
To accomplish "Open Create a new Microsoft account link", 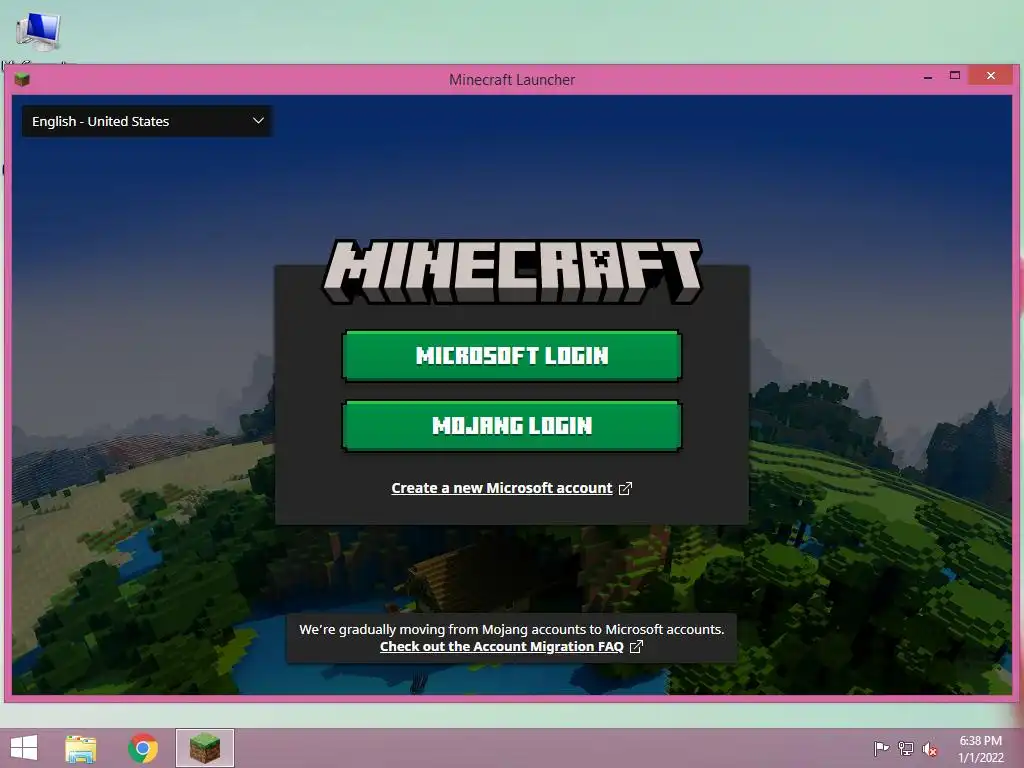I will (502, 488).
